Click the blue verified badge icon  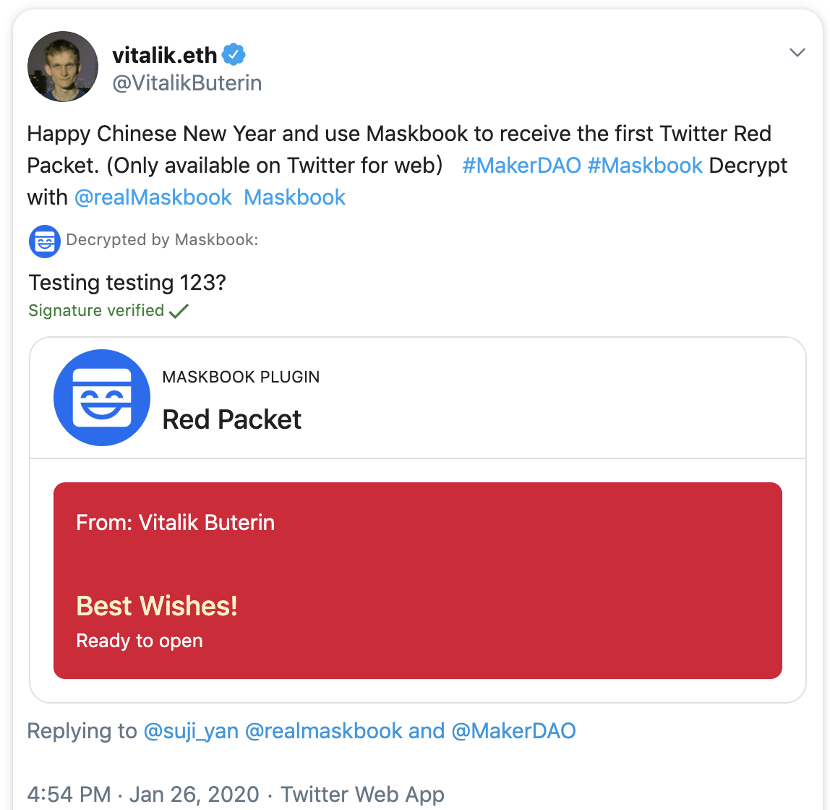[x=233, y=54]
